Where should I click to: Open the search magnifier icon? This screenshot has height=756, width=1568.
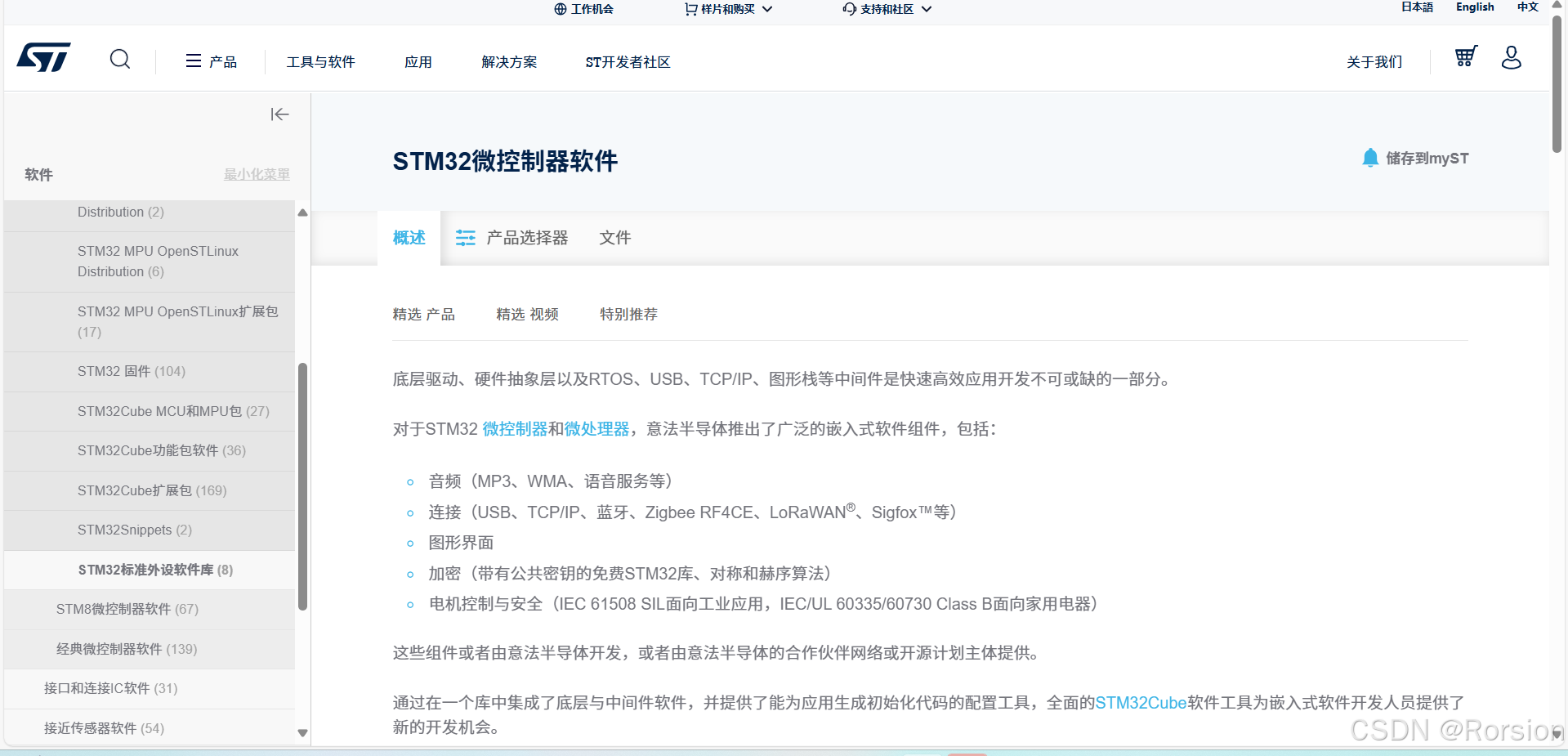pyautogui.click(x=120, y=60)
